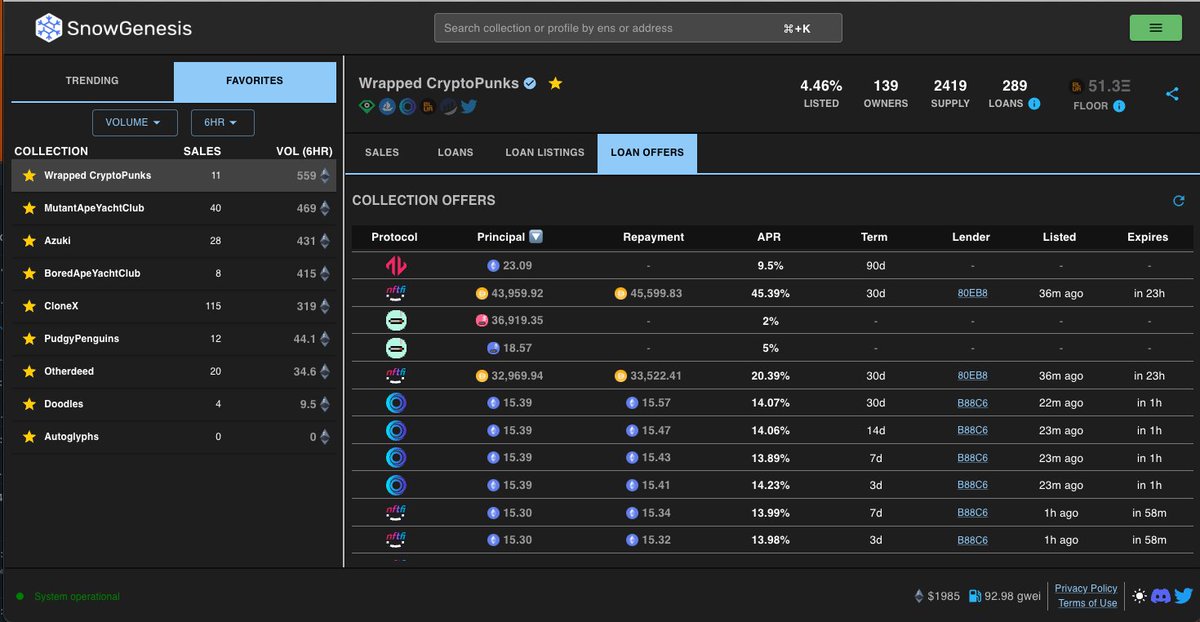Toggle the favorite star for Autoglyphs
The height and width of the screenshot is (622, 1200).
[29, 437]
